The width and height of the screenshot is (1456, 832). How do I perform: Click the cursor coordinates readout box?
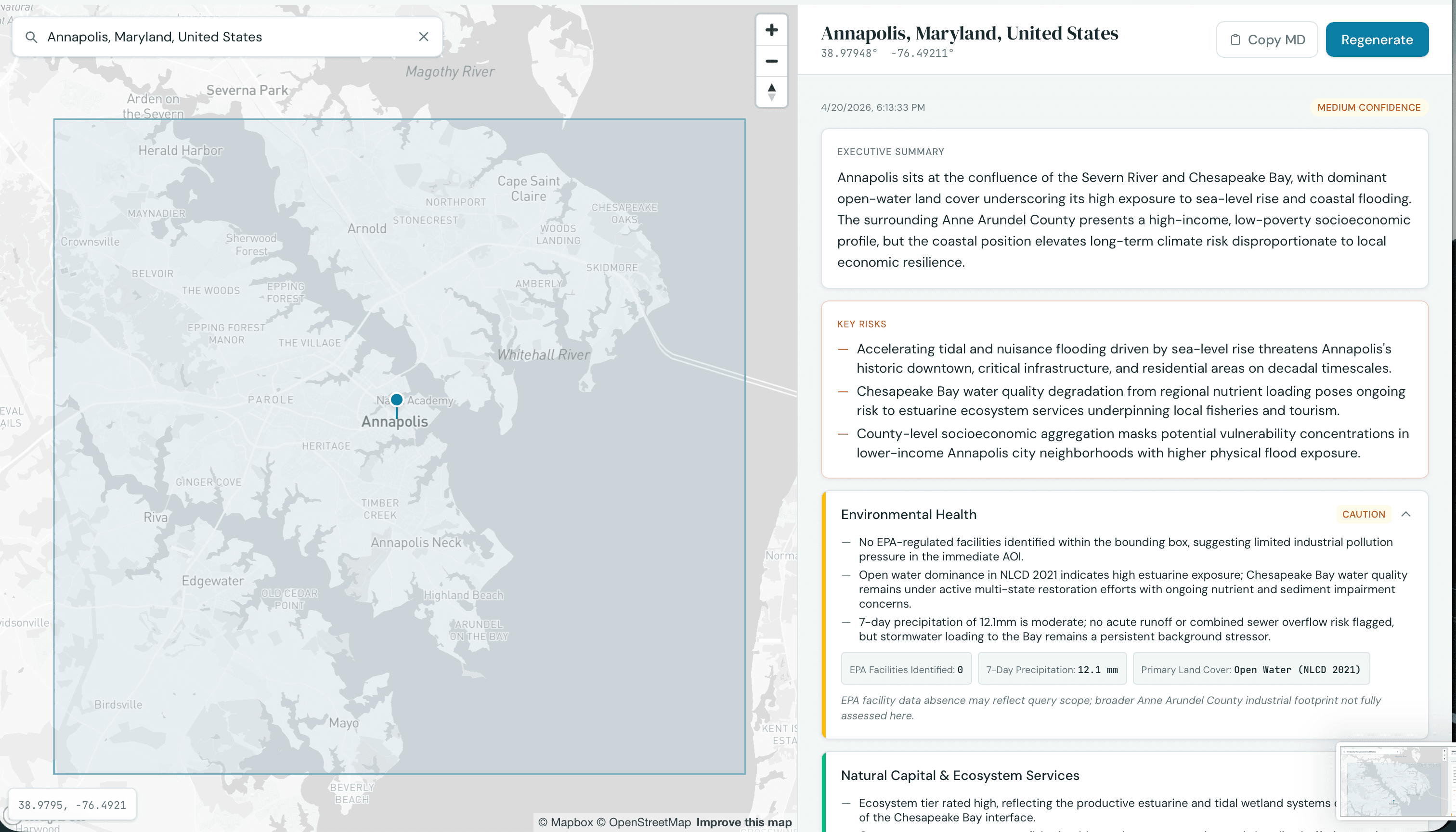click(x=72, y=805)
